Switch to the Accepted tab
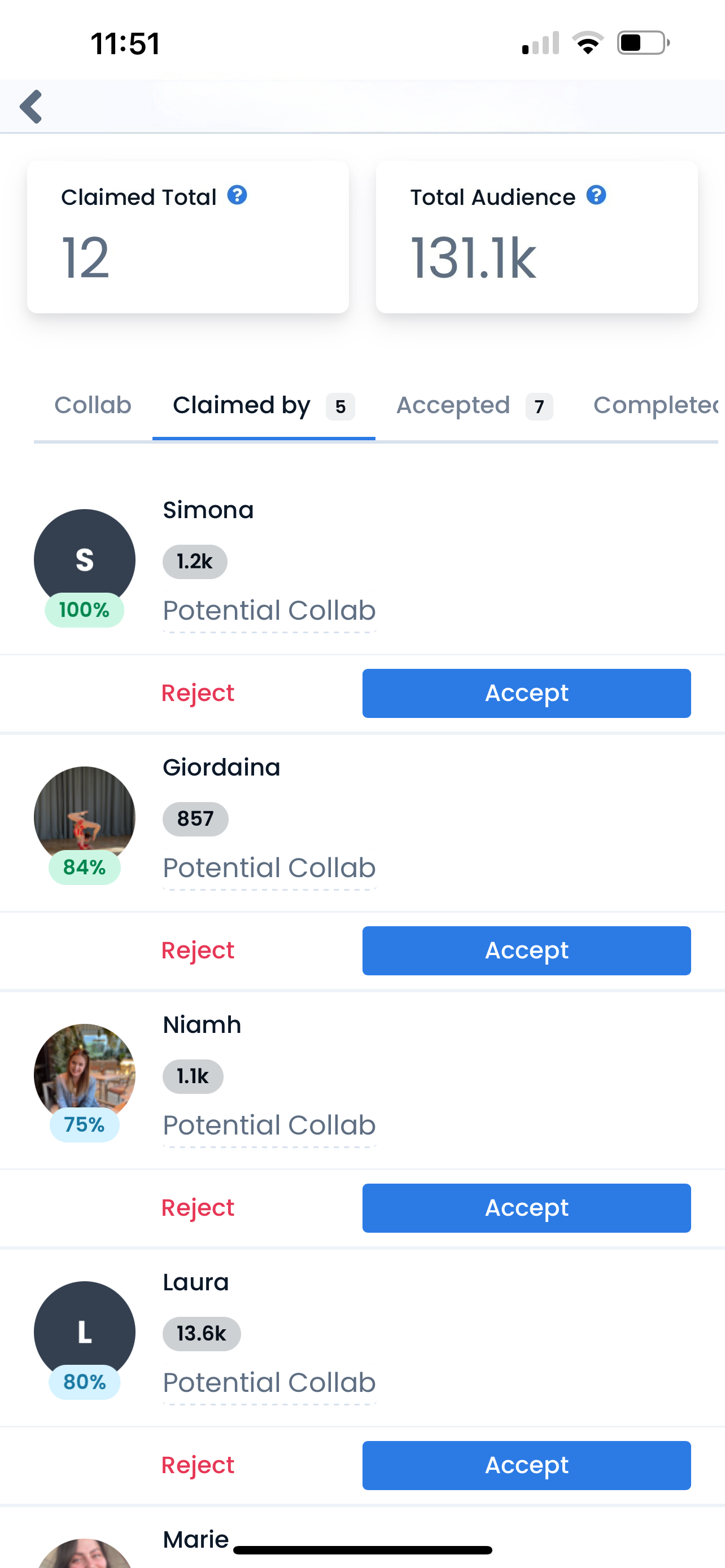This screenshot has width=725, height=1568. [474, 405]
